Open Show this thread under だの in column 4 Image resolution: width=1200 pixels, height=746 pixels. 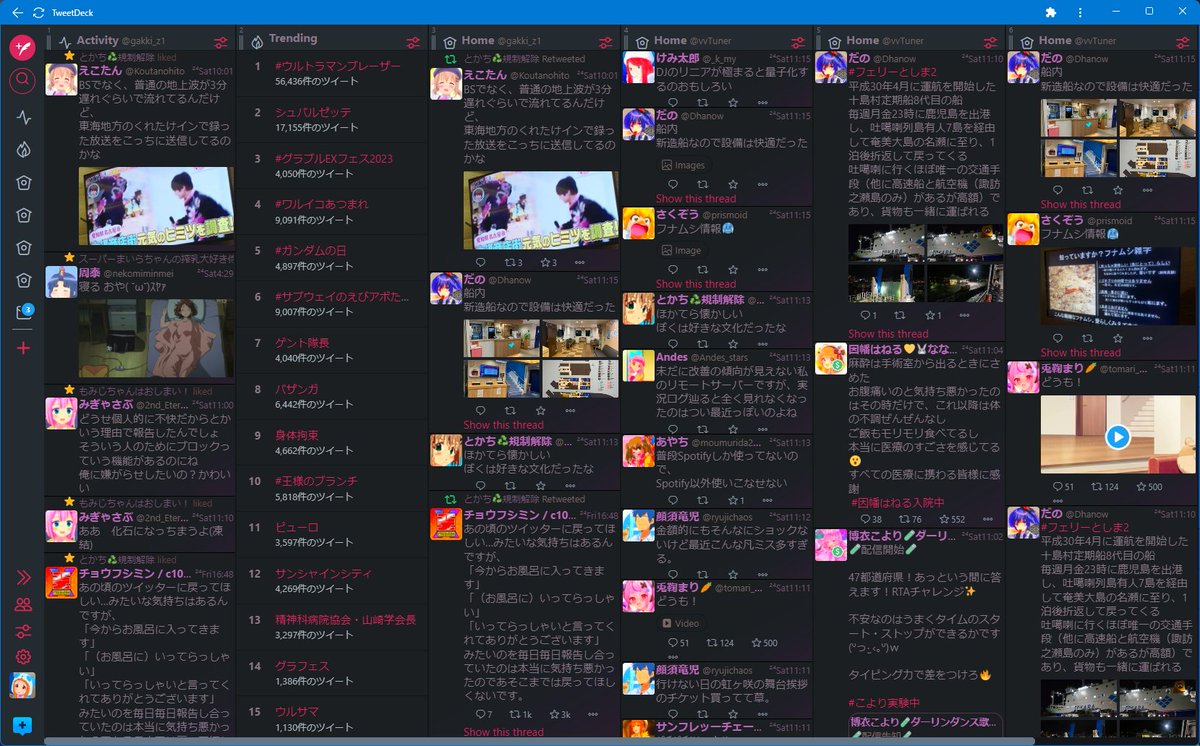[696, 198]
